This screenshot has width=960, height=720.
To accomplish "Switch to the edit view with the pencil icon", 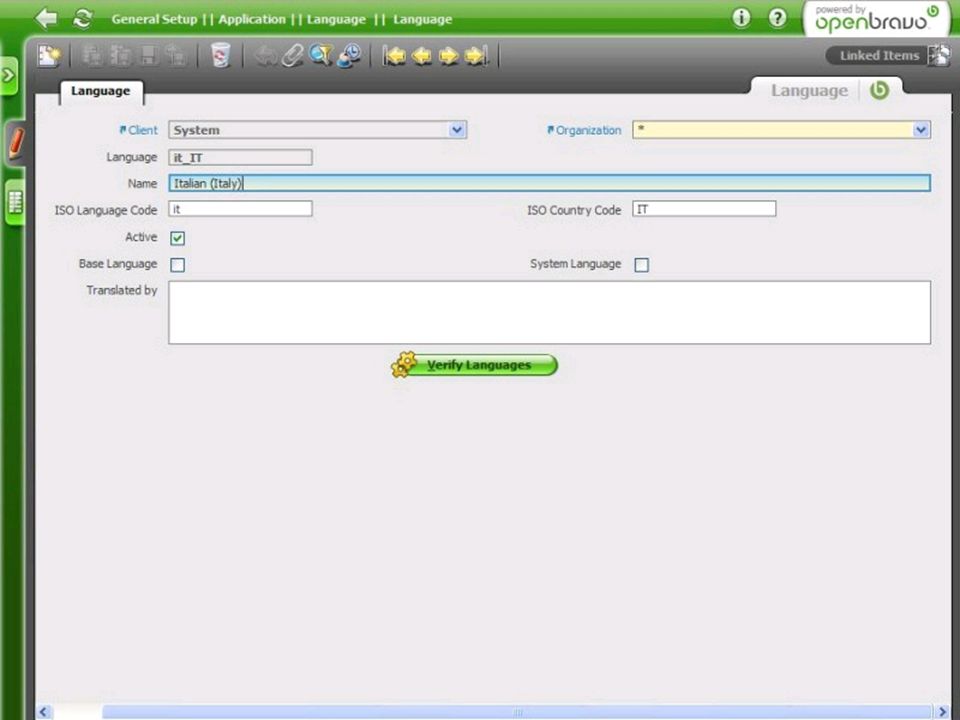I will pos(15,143).
